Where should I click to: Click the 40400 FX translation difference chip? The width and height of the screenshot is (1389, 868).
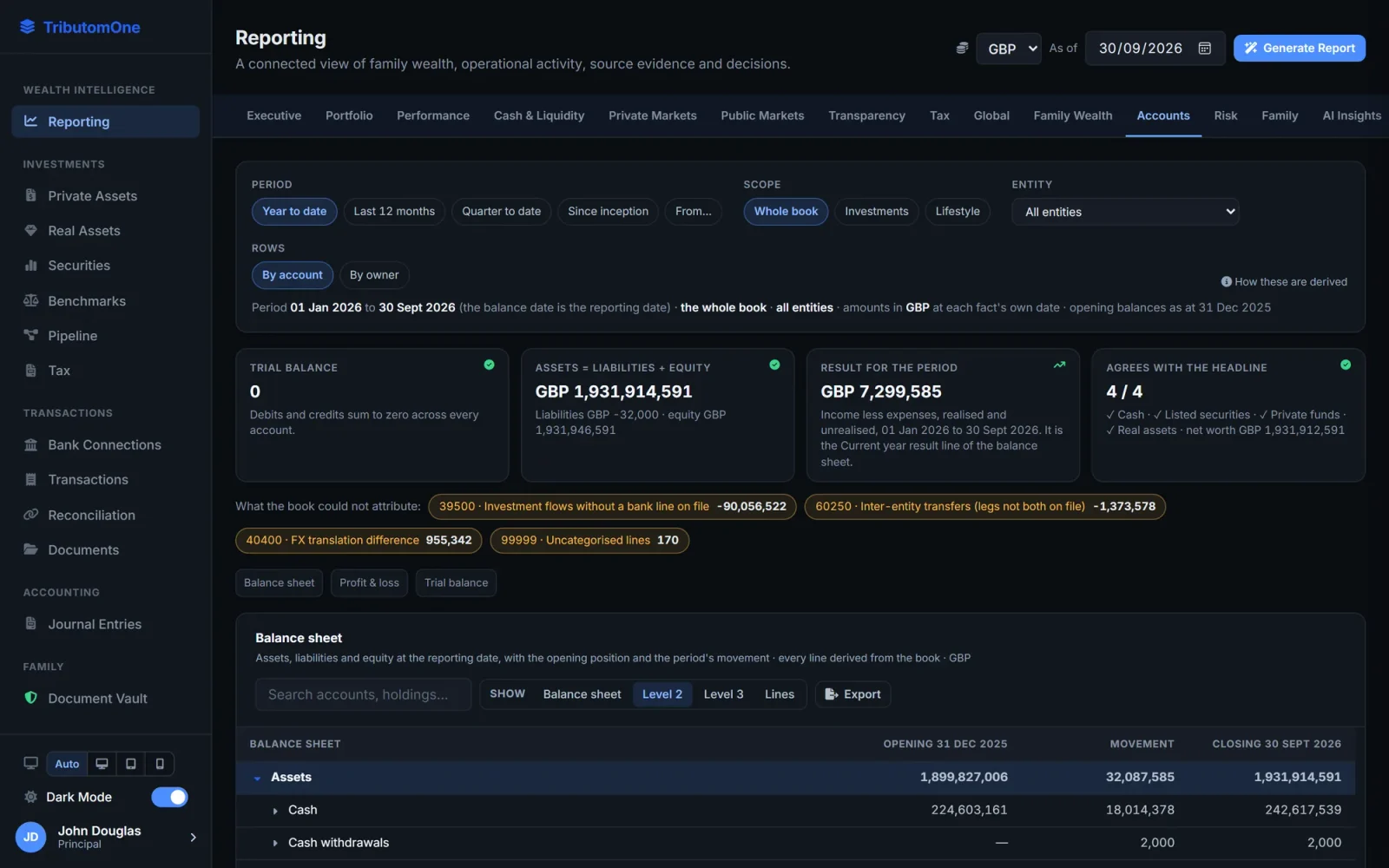pos(359,541)
